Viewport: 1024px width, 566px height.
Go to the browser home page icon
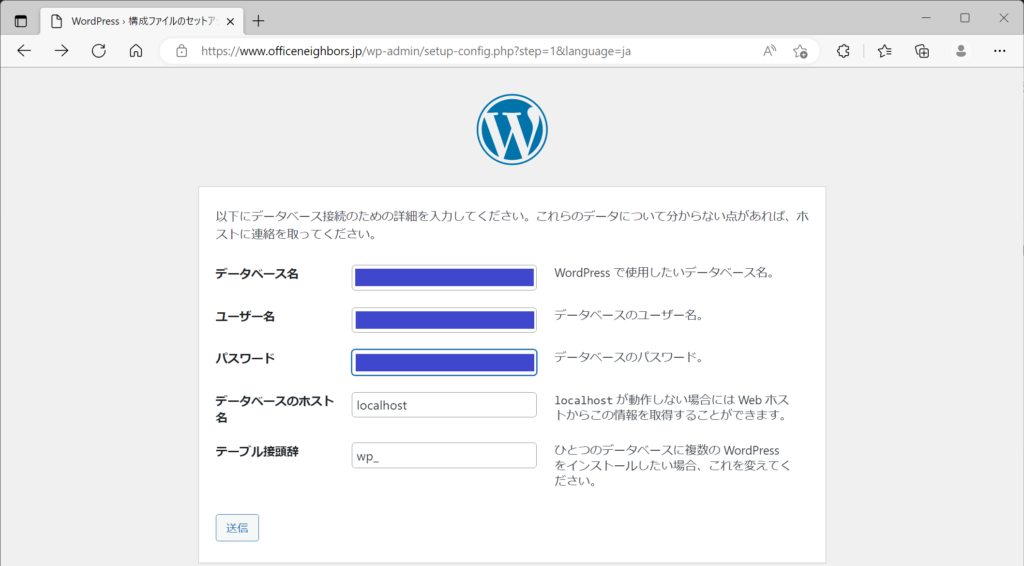(136, 51)
